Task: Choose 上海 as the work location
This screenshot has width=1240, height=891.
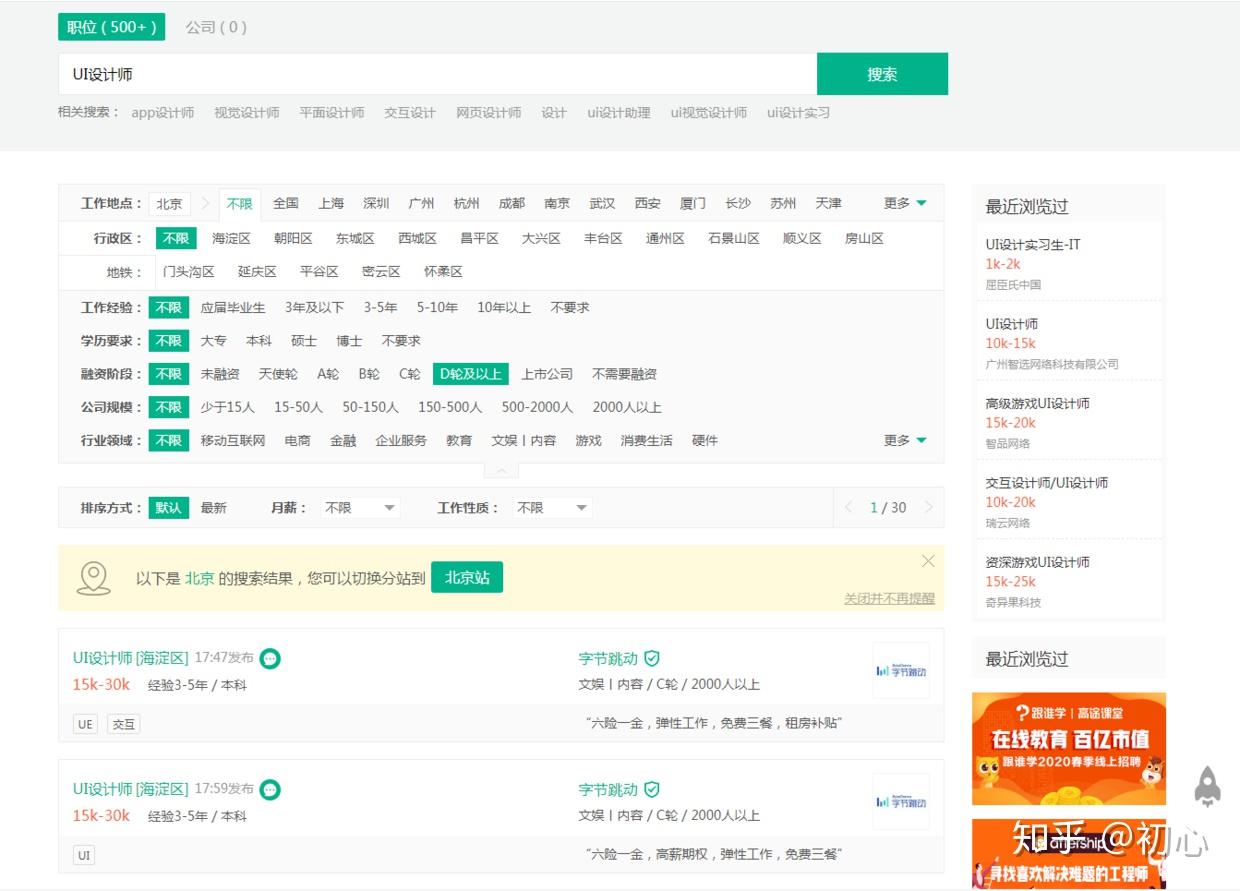Action: click(331, 203)
